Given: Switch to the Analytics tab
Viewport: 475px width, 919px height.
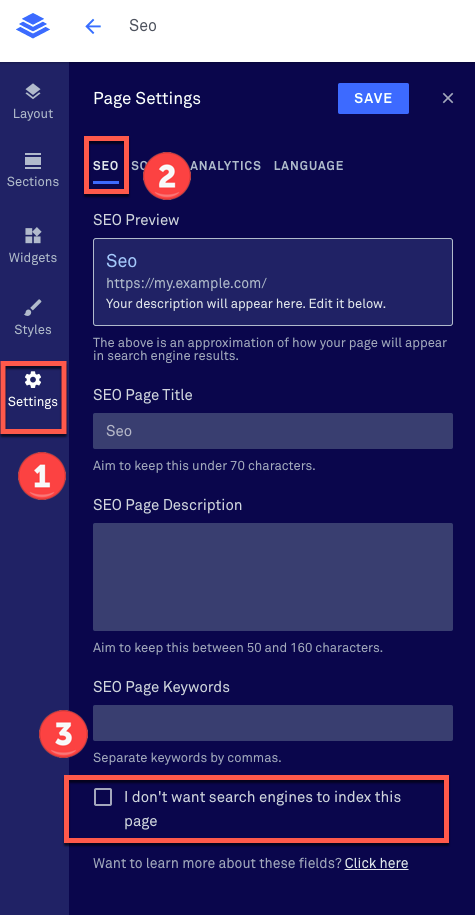Looking at the screenshot, I should pos(226,166).
